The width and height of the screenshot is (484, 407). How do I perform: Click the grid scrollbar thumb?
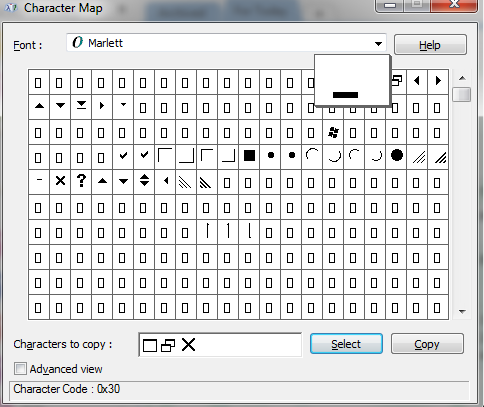(462, 95)
